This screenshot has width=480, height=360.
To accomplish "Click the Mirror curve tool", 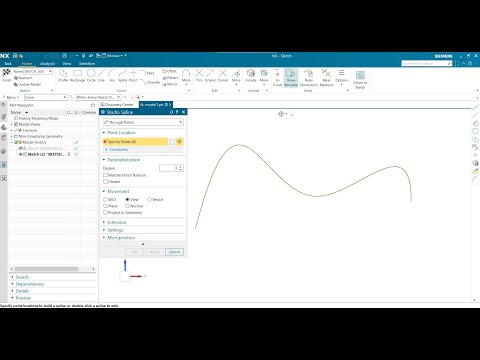I will [170, 84].
